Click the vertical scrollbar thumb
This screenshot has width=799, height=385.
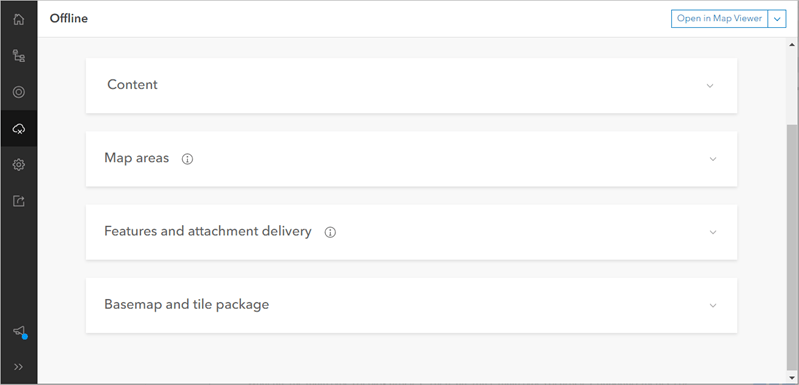[x=792, y=244]
